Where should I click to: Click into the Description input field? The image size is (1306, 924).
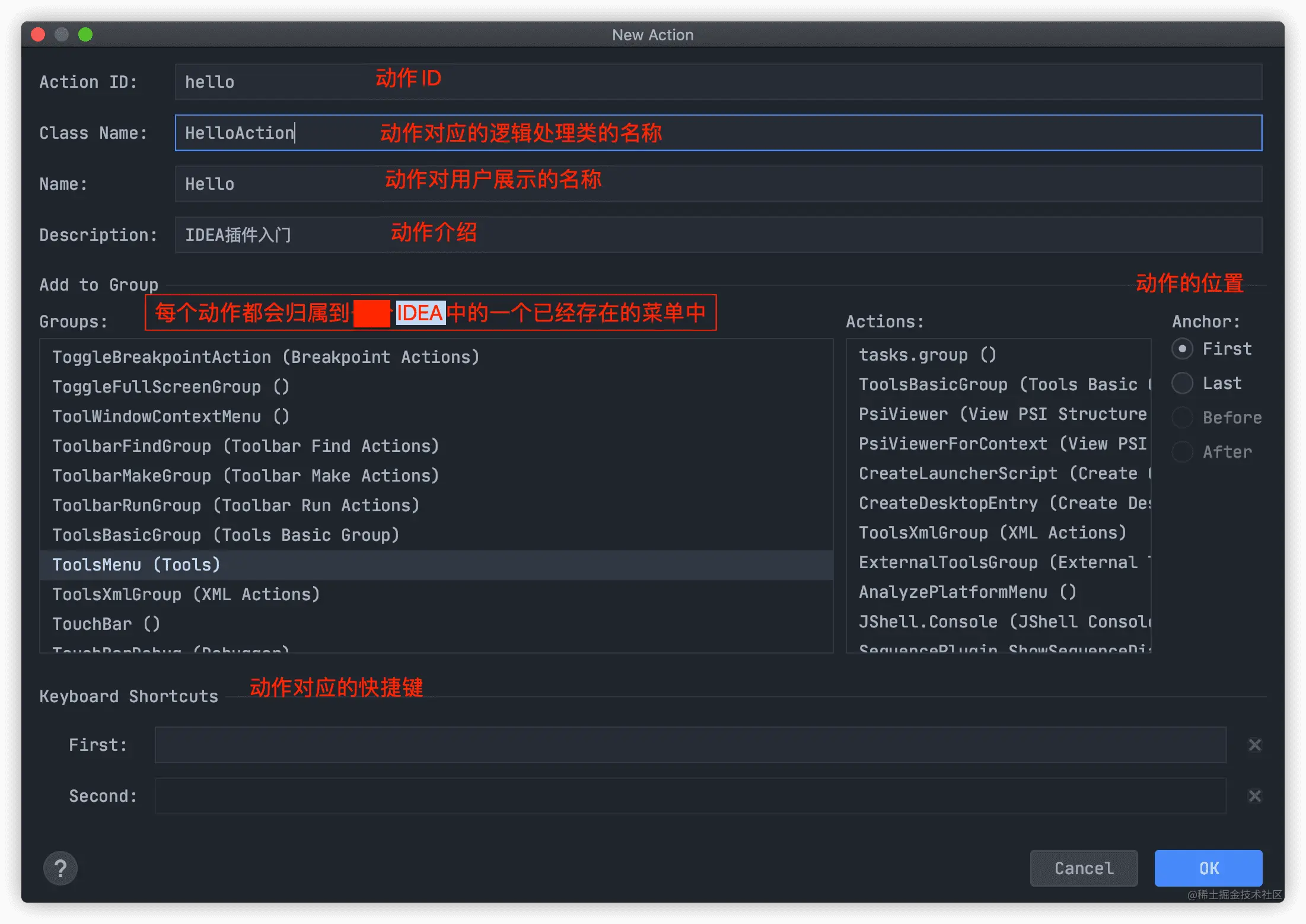pos(718,235)
